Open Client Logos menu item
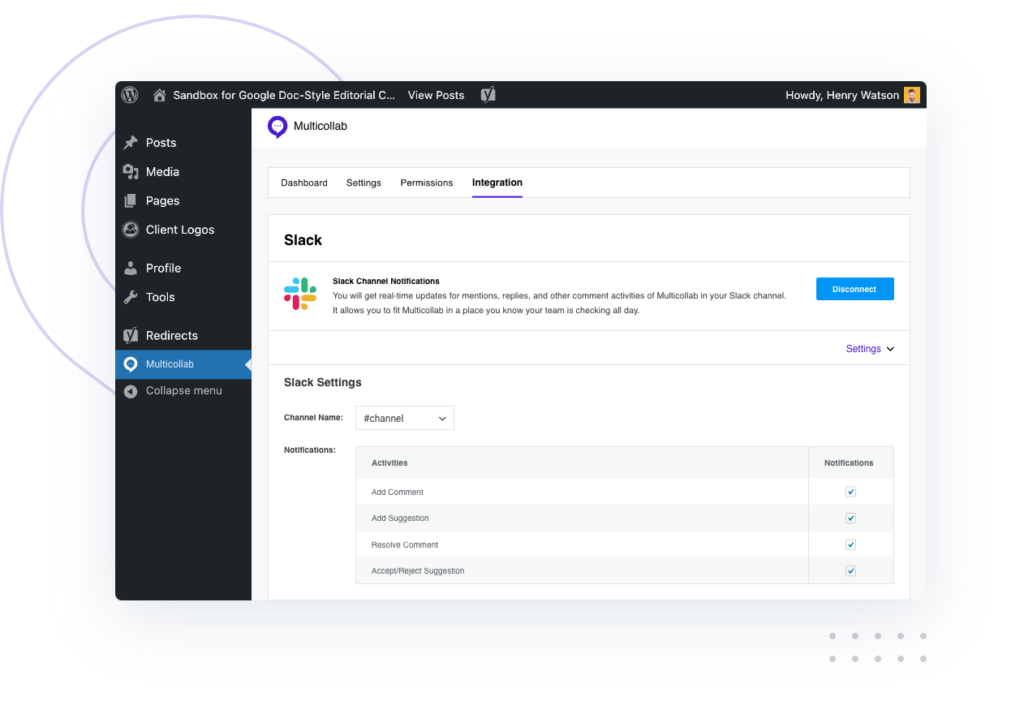The width and height of the screenshot is (1024, 714). point(180,230)
